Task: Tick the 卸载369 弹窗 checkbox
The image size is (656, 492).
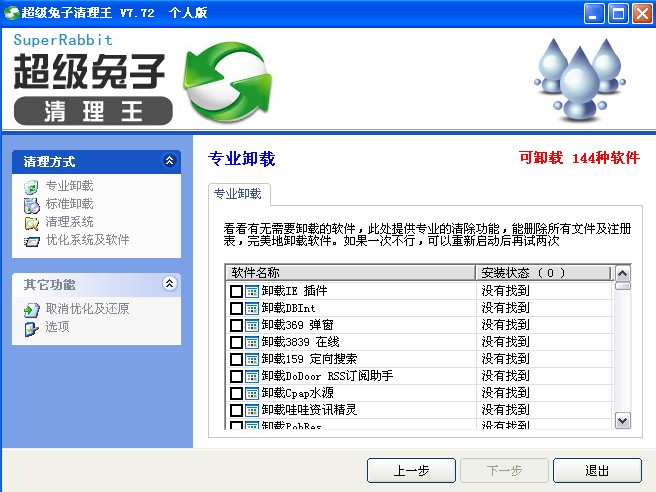Action: 236,325
